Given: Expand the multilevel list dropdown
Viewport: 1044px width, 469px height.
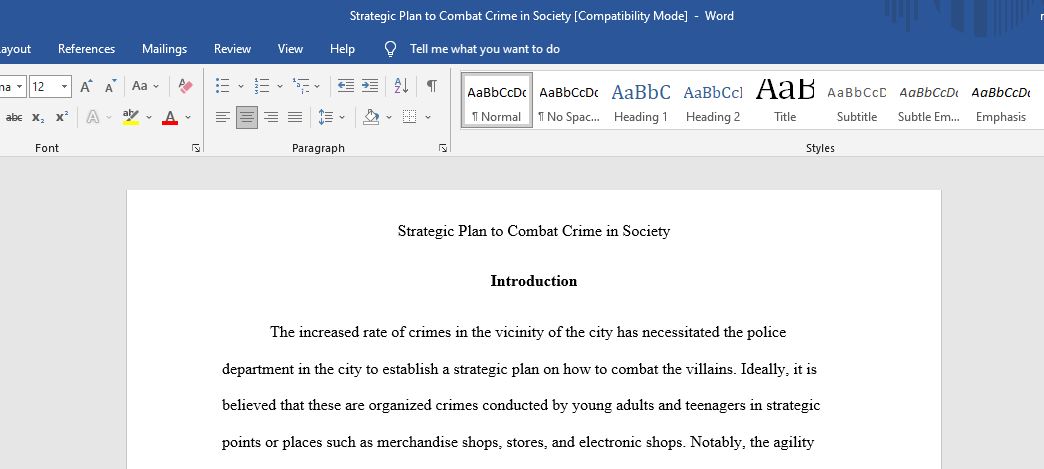Looking at the screenshot, I should pyautogui.click(x=317, y=86).
